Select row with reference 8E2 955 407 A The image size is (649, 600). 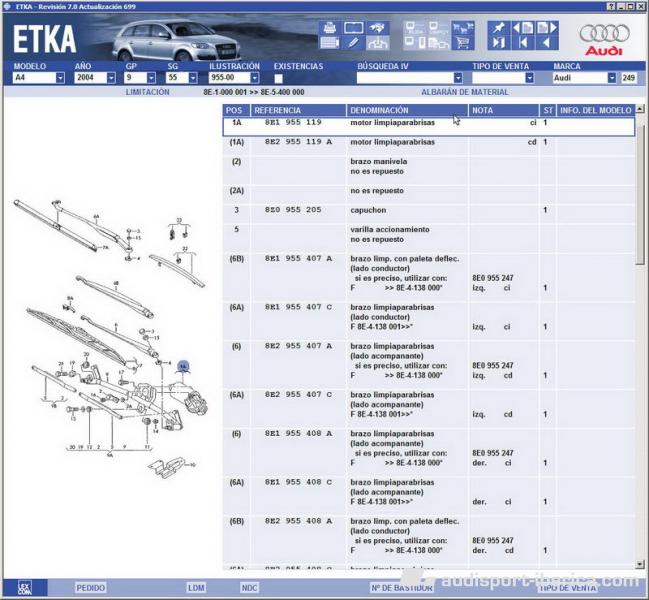coord(429,365)
